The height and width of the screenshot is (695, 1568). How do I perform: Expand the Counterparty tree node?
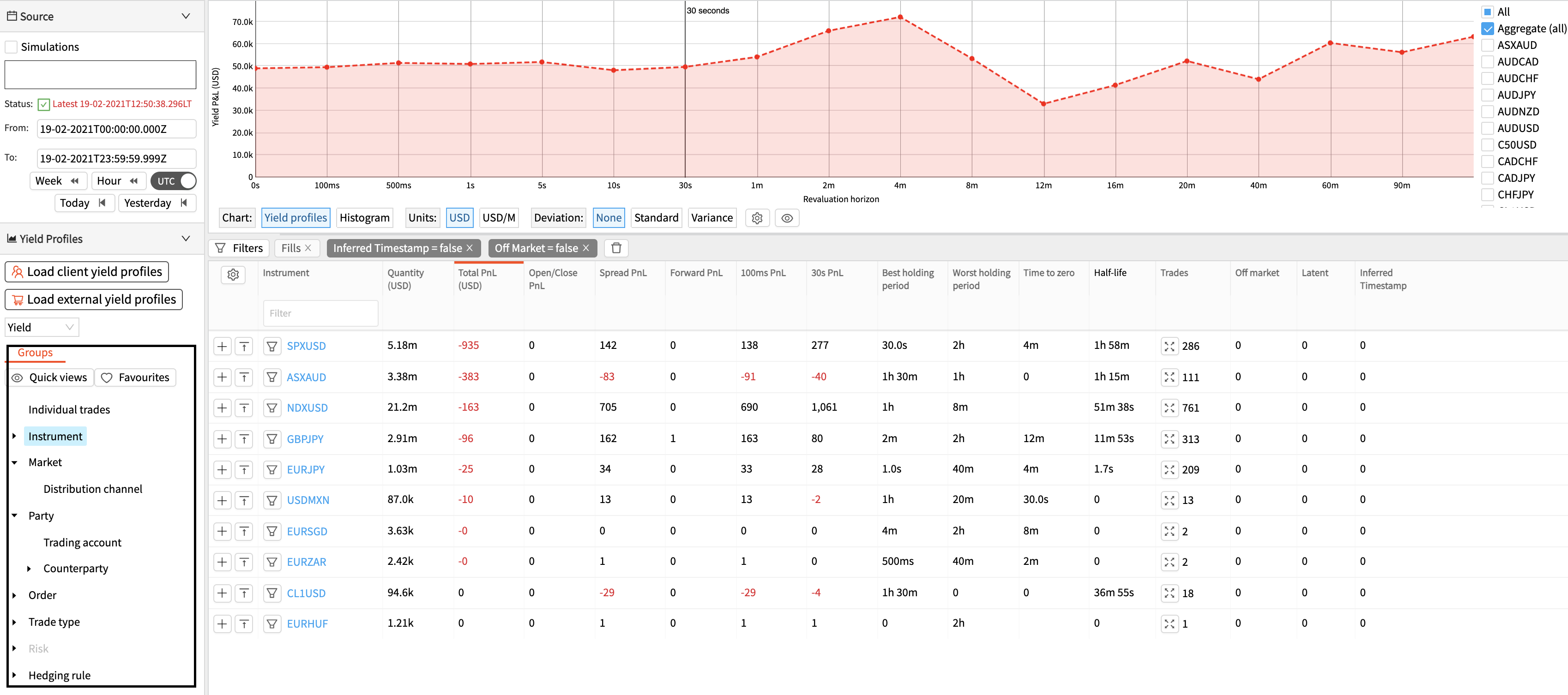click(x=29, y=569)
